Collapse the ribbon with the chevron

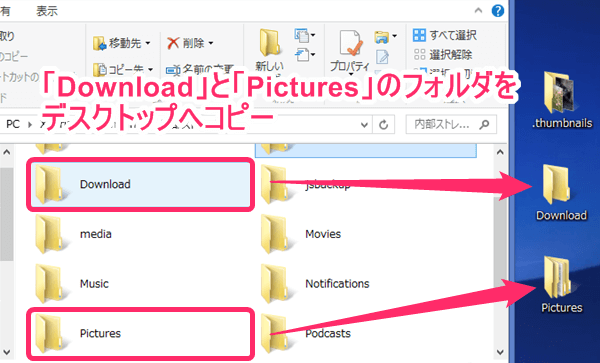click(x=478, y=11)
